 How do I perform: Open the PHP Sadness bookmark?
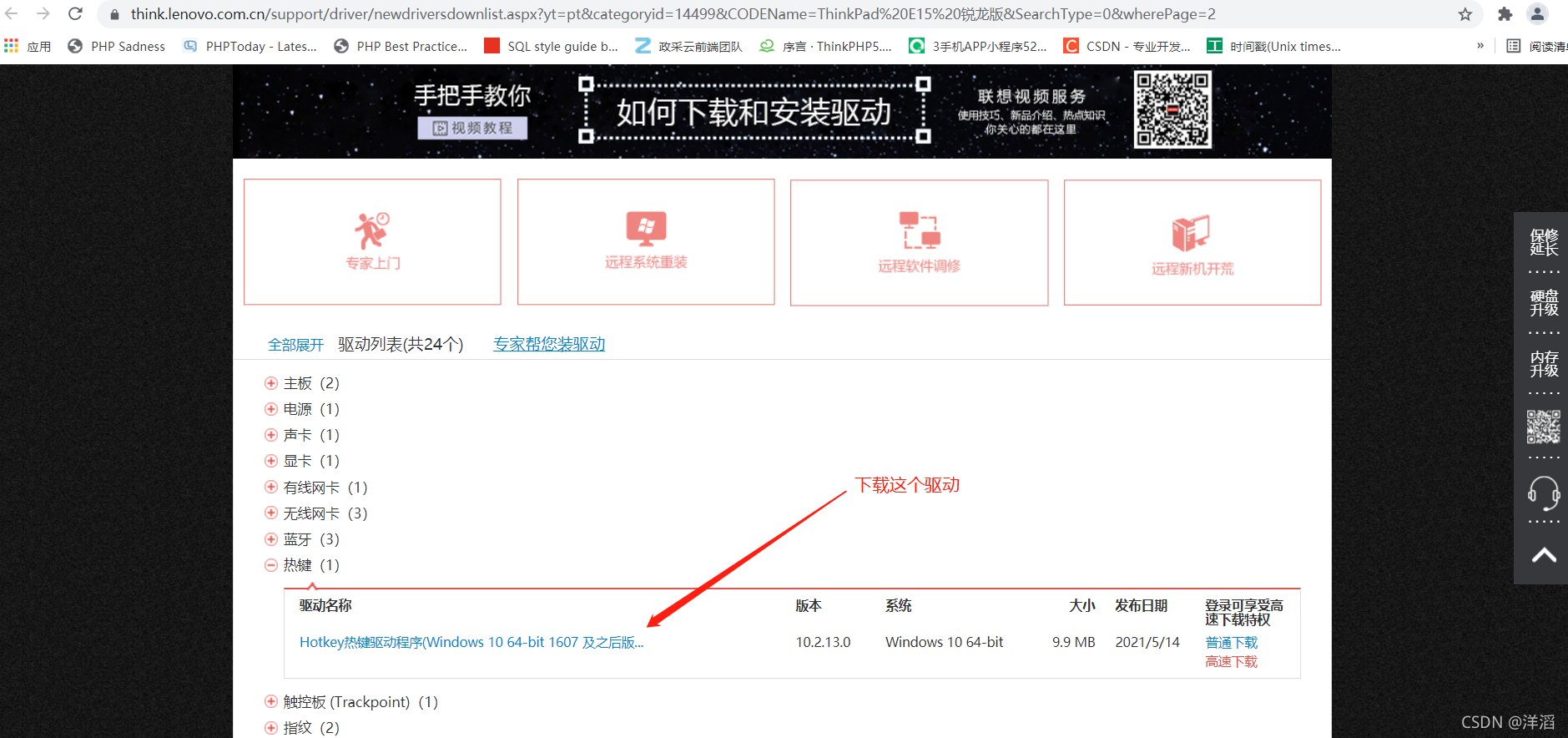117,46
